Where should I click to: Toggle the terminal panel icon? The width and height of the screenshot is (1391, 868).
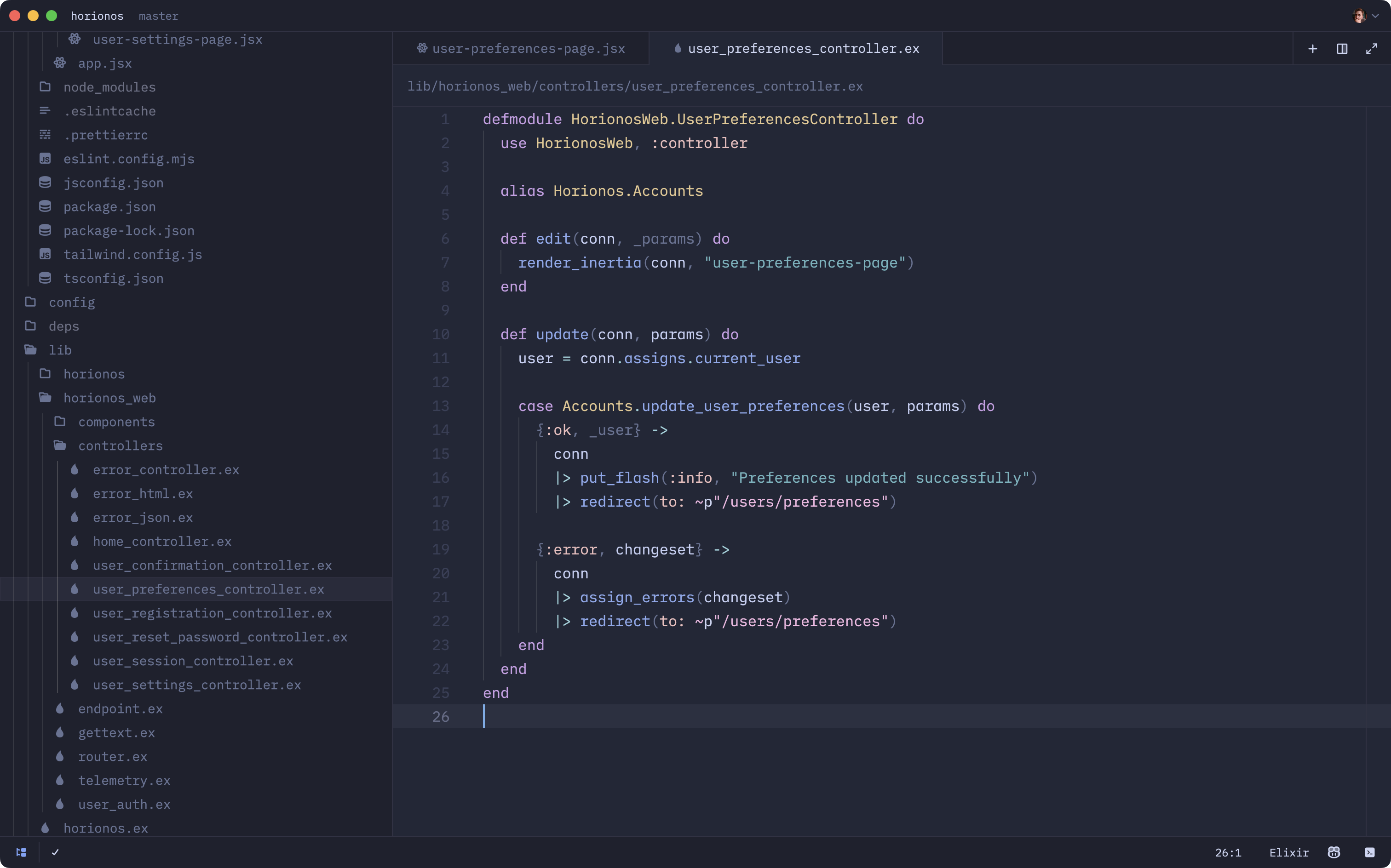(x=1370, y=852)
